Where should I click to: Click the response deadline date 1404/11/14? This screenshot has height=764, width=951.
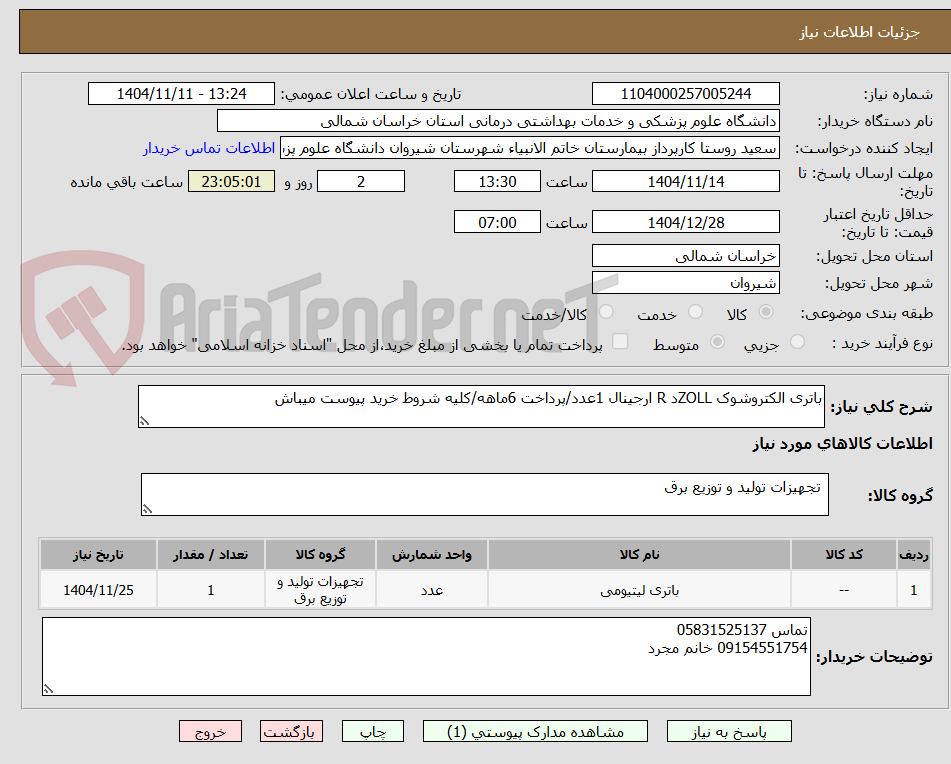685,181
